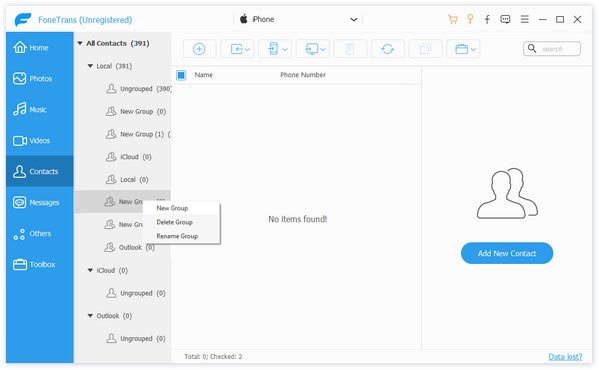Open the Videos section
This screenshot has width=599, height=370.
(39, 141)
